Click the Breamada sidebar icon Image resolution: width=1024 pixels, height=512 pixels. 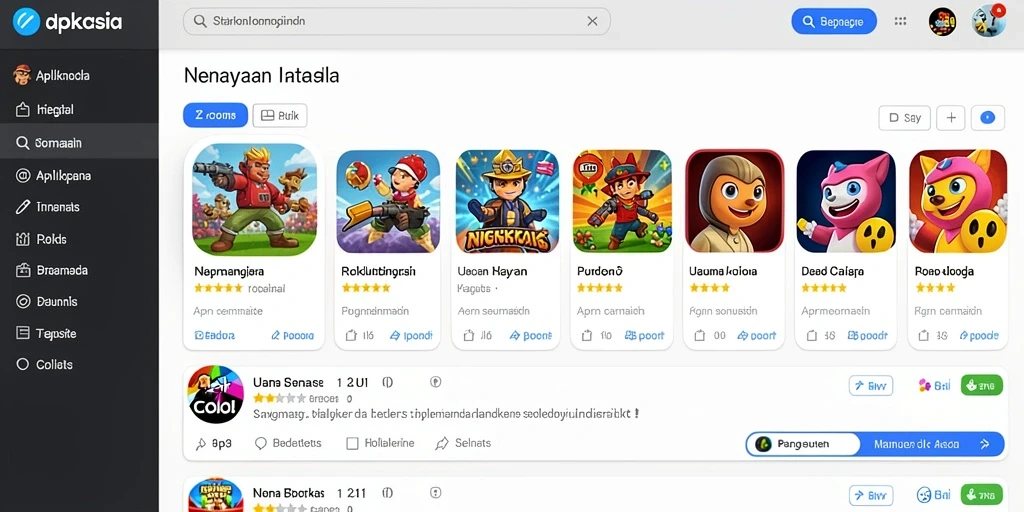tap(23, 270)
